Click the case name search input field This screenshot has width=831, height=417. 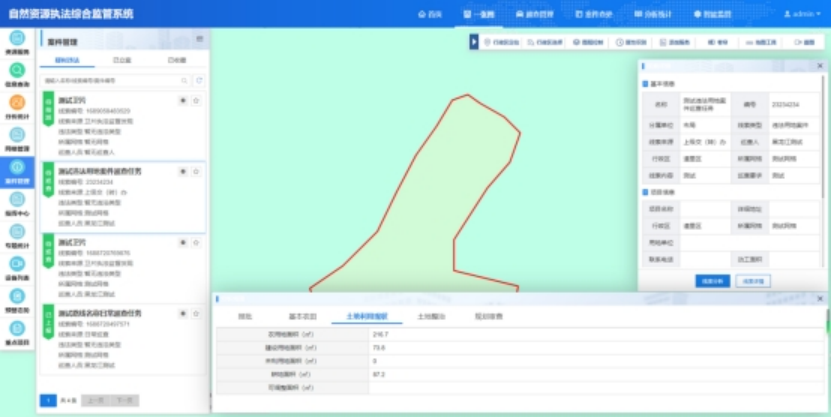(x=110, y=80)
